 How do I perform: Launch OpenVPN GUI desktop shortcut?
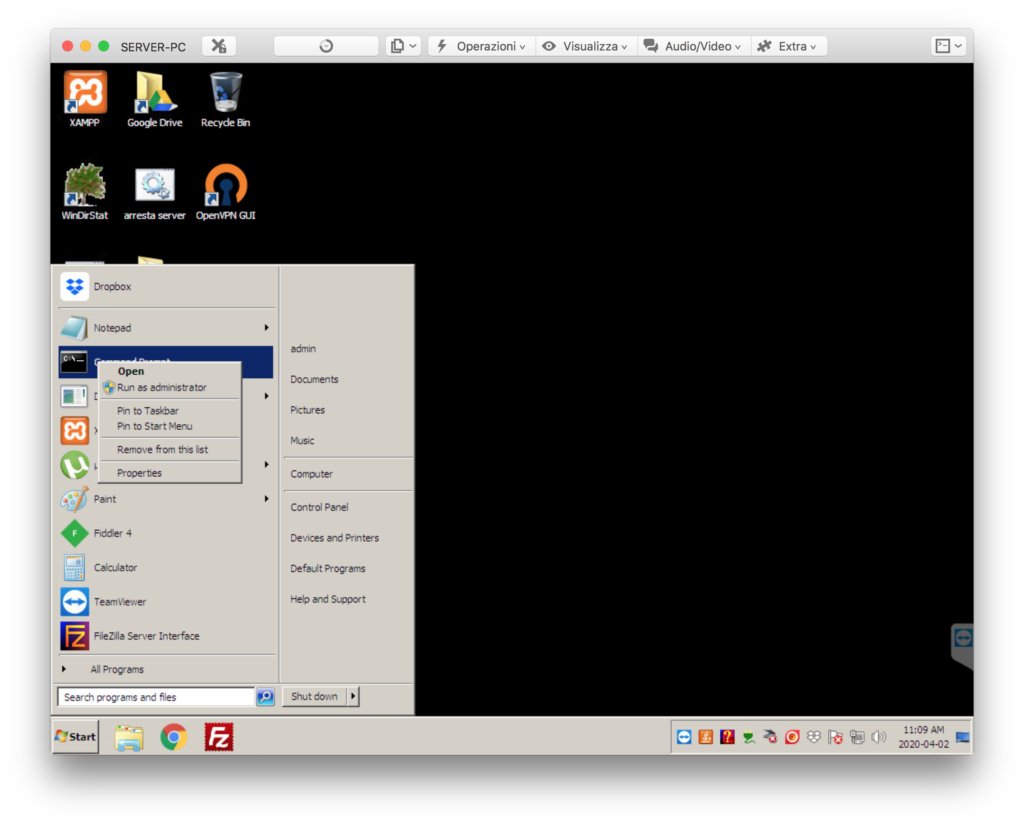[225, 192]
